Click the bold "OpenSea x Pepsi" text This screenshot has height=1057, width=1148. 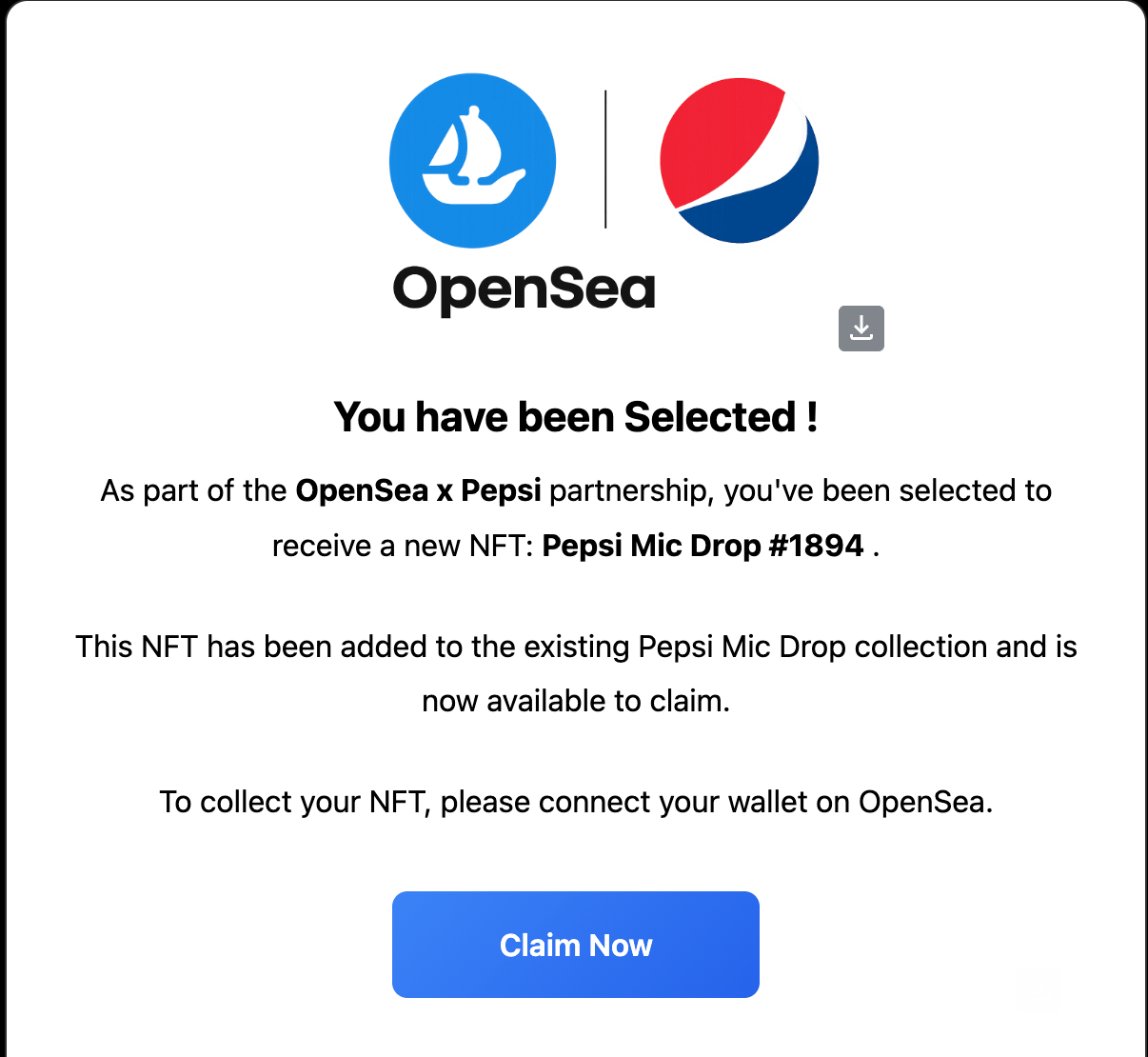tap(418, 490)
